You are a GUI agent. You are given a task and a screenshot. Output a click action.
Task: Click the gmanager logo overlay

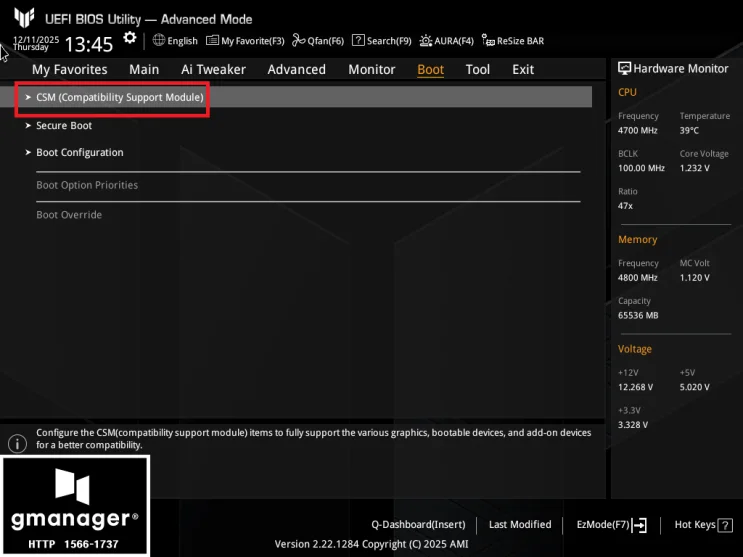75,506
